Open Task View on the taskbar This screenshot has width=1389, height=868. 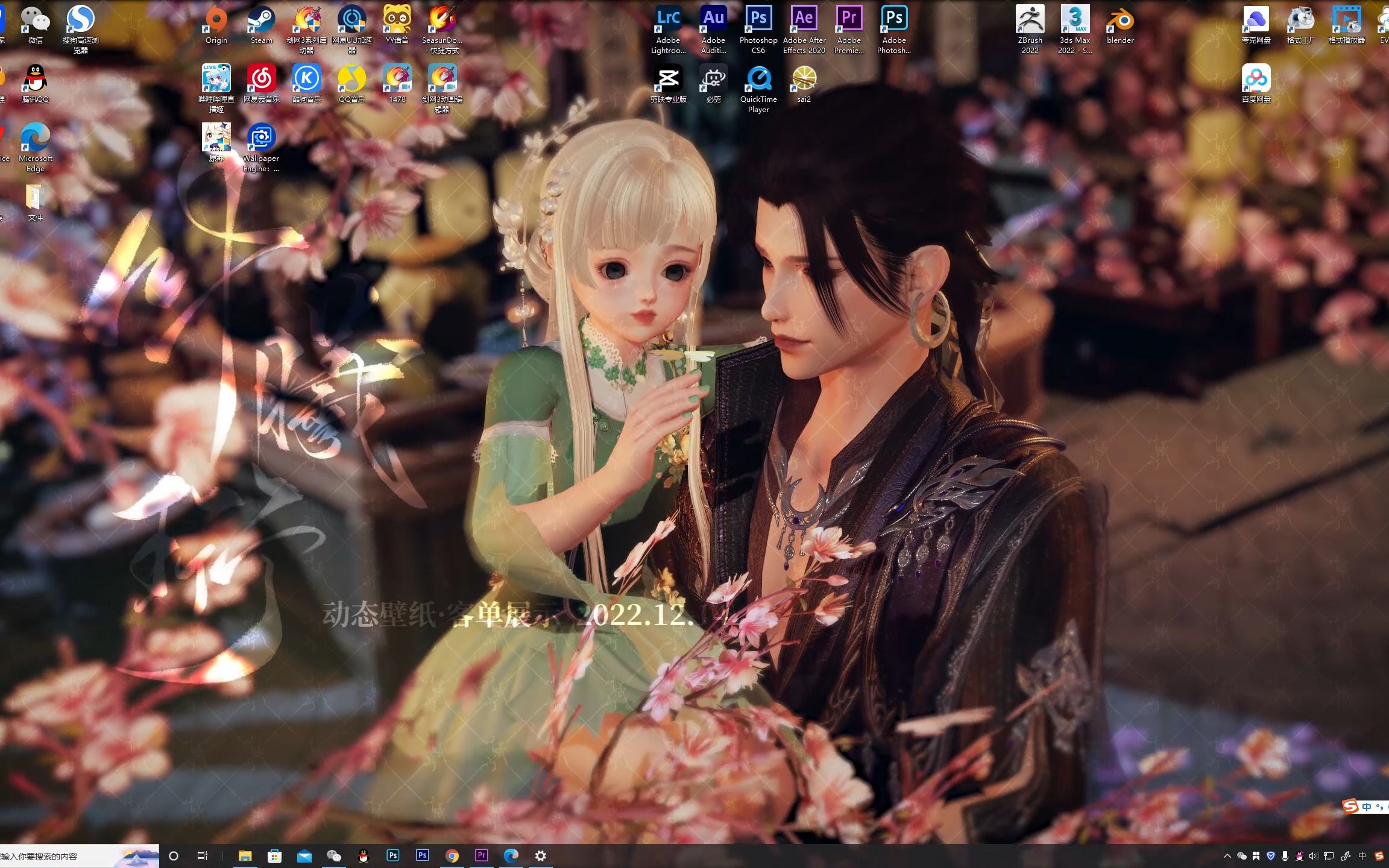coord(203,856)
